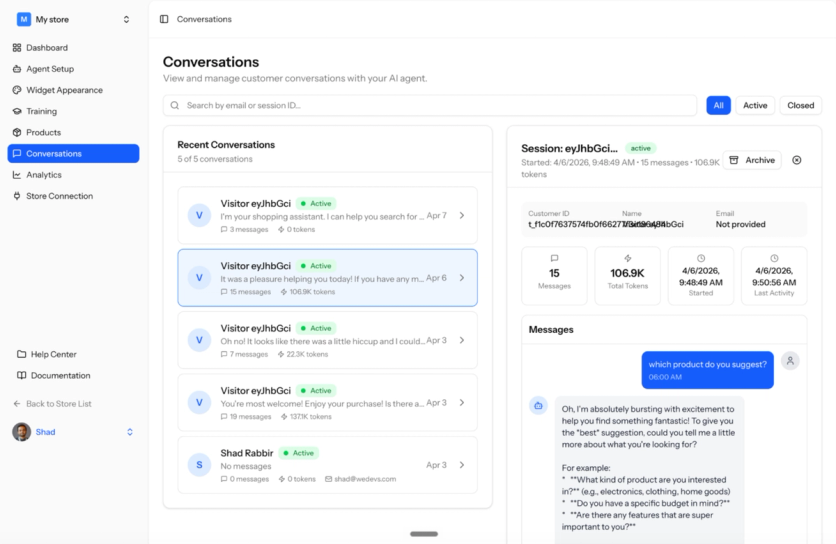Open the Shad account menu chevron
Image resolution: width=836 pixels, height=544 pixels.
[130, 432]
